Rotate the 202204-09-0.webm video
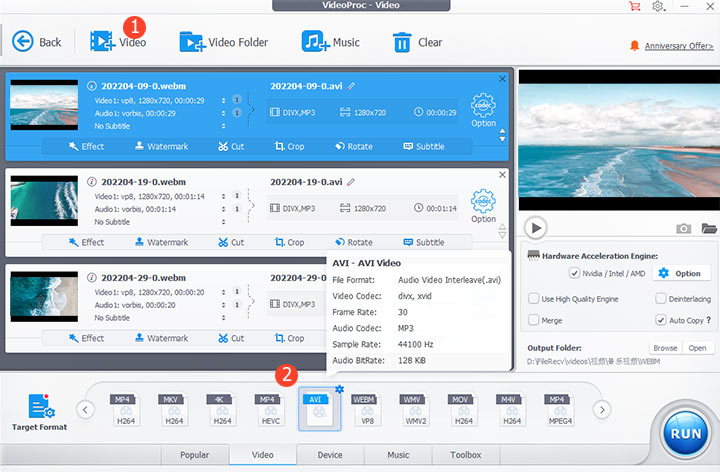The width and height of the screenshot is (720, 472). (354, 146)
